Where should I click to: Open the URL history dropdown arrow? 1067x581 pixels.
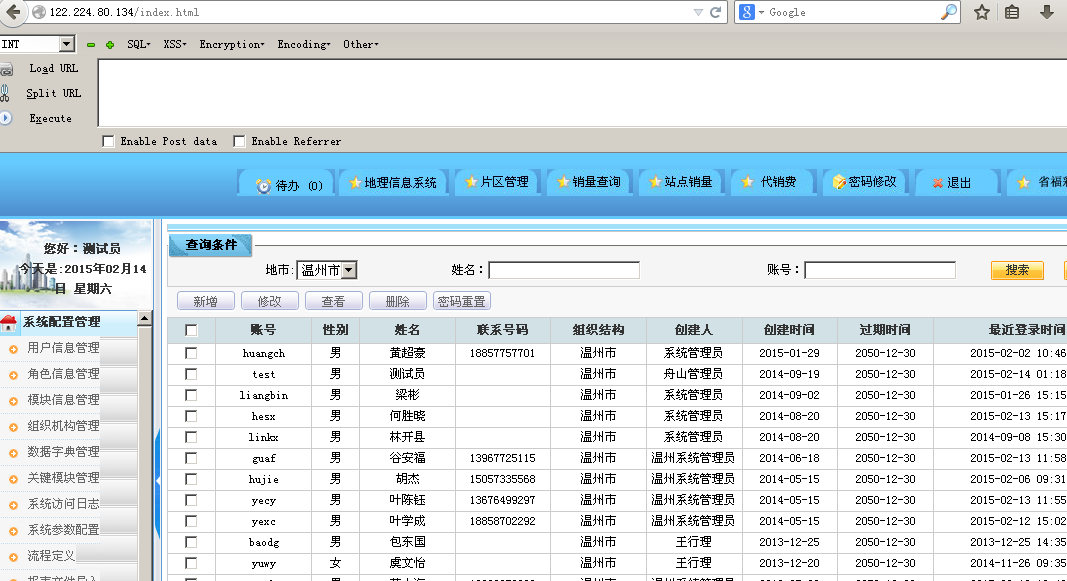tap(698, 12)
